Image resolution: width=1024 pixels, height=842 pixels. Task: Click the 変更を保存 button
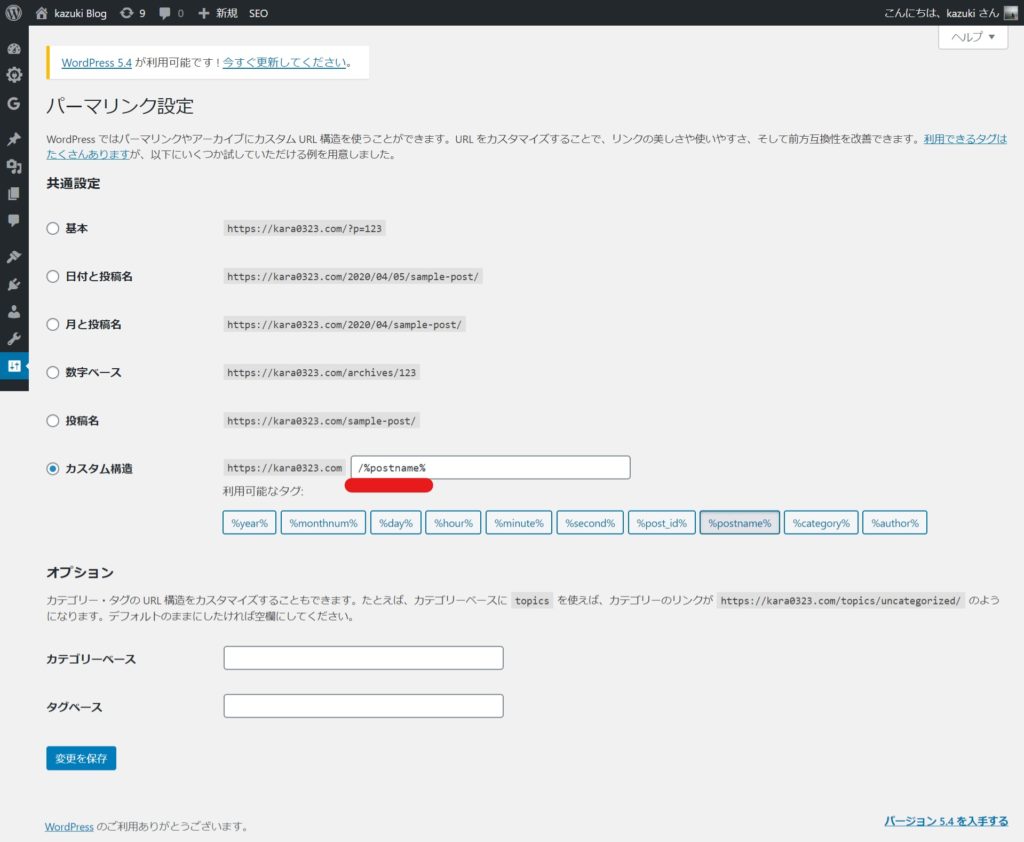coord(81,758)
